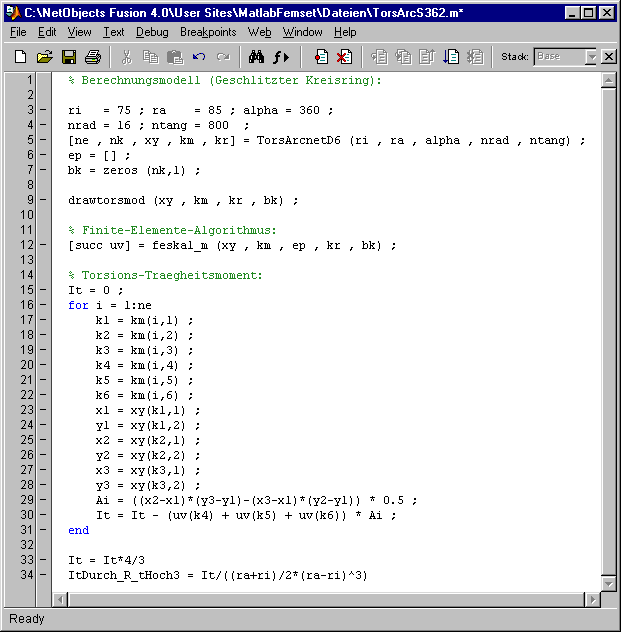Click the horizontal scrollbar right arrow

(590, 599)
